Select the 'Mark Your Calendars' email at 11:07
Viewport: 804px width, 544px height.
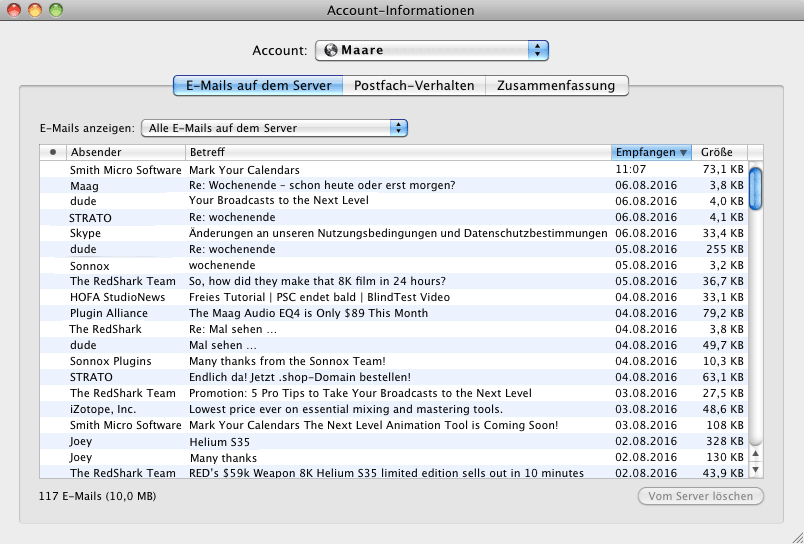(x=394, y=170)
